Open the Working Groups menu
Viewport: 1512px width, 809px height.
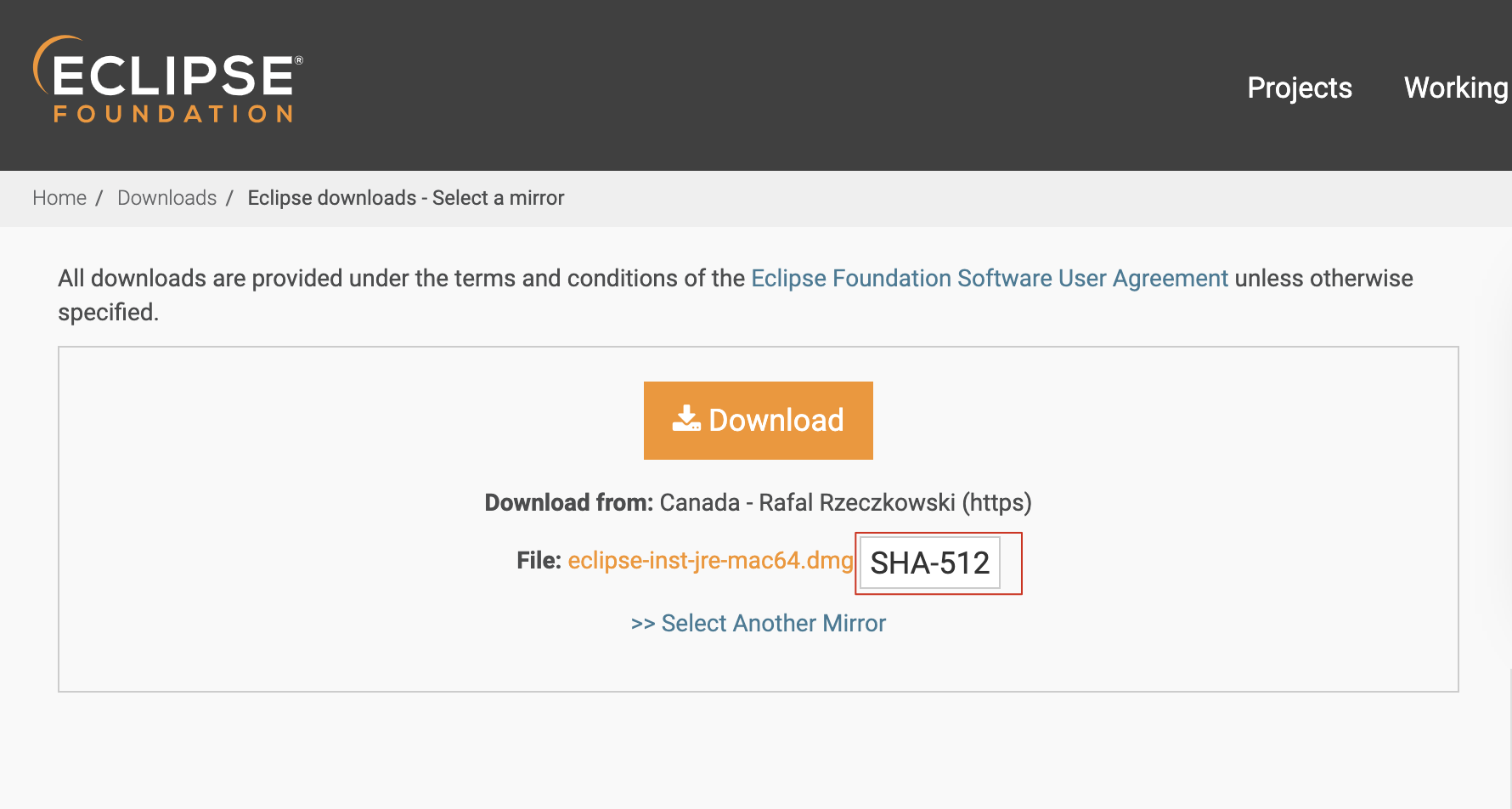point(1456,88)
